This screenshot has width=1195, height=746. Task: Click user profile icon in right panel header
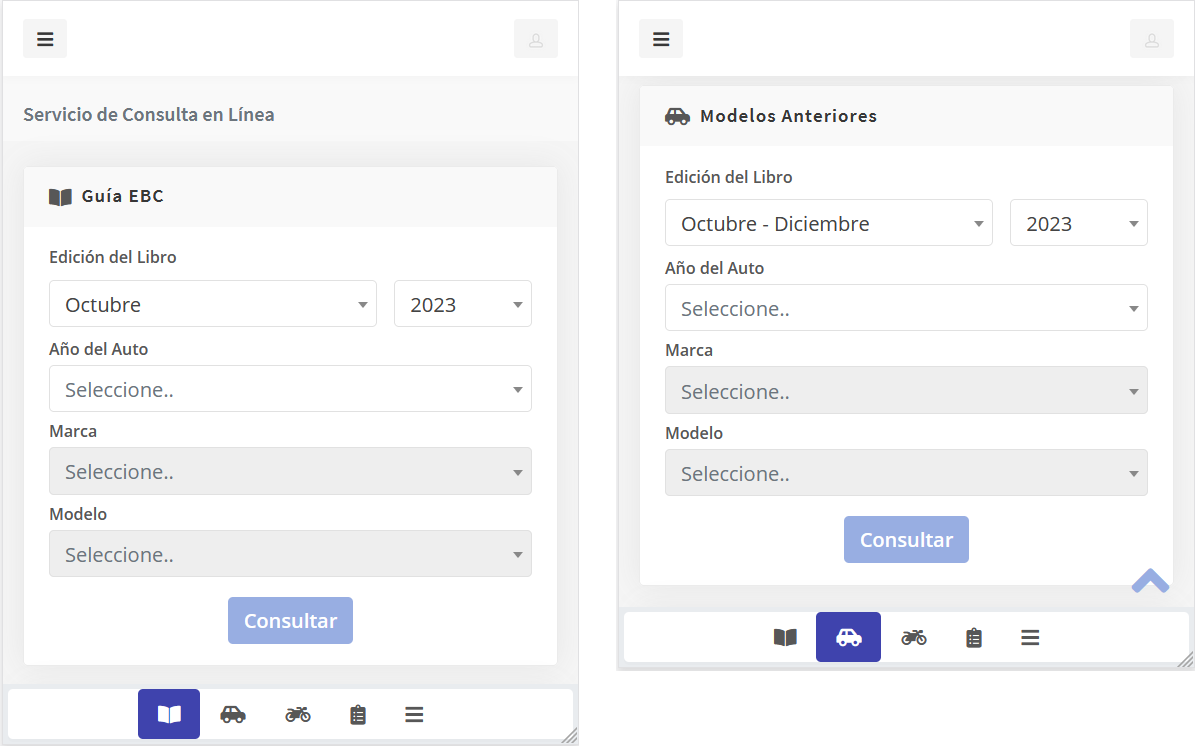pos(1152,39)
